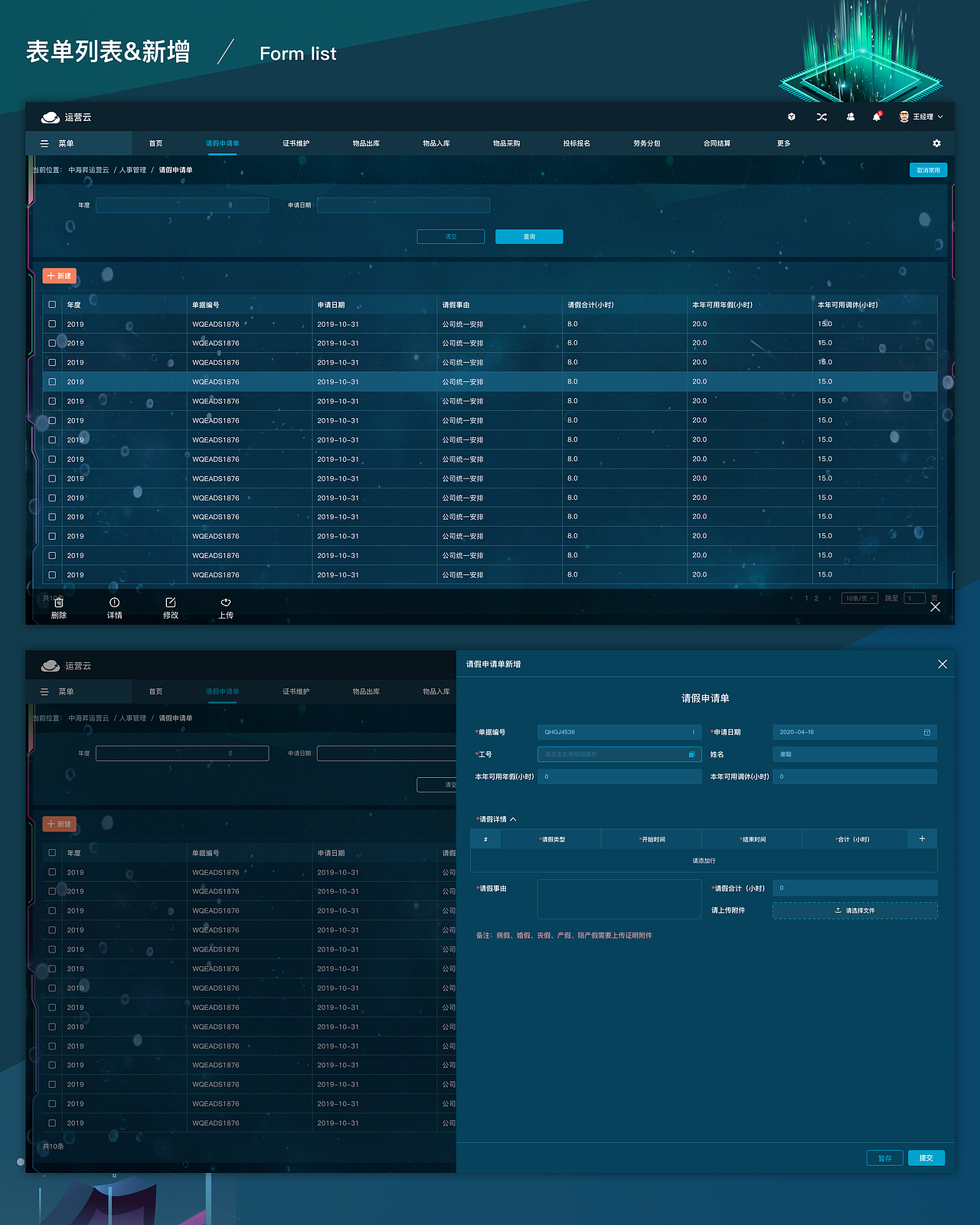Tick the first data row checkbox in lower table

pyautogui.click(x=52, y=872)
